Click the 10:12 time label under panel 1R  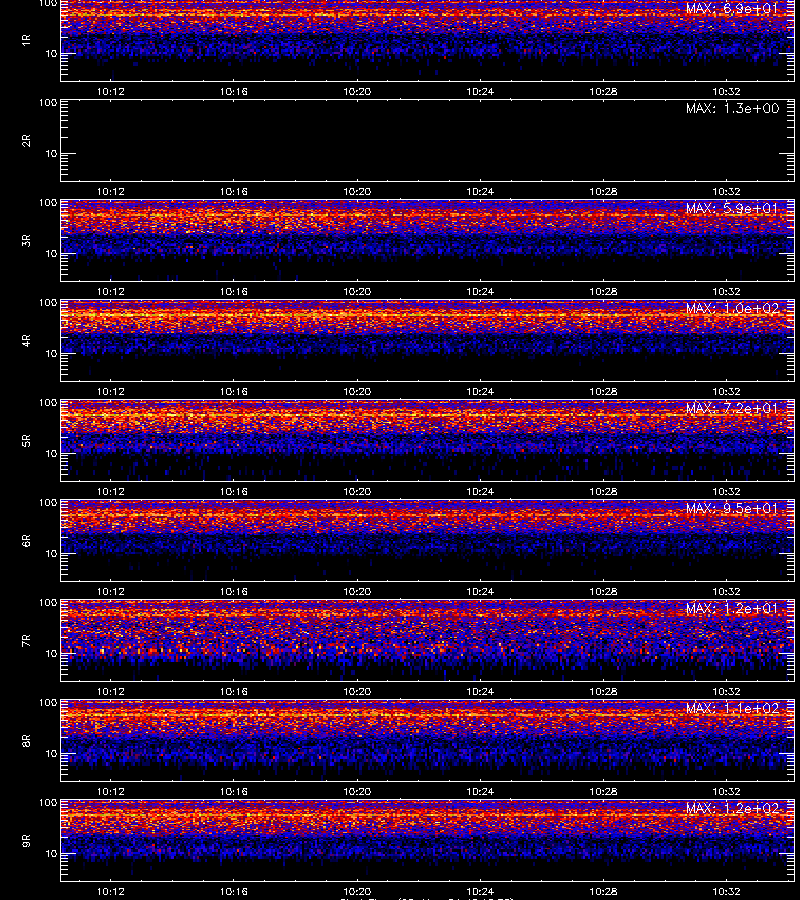(x=111, y=91)
